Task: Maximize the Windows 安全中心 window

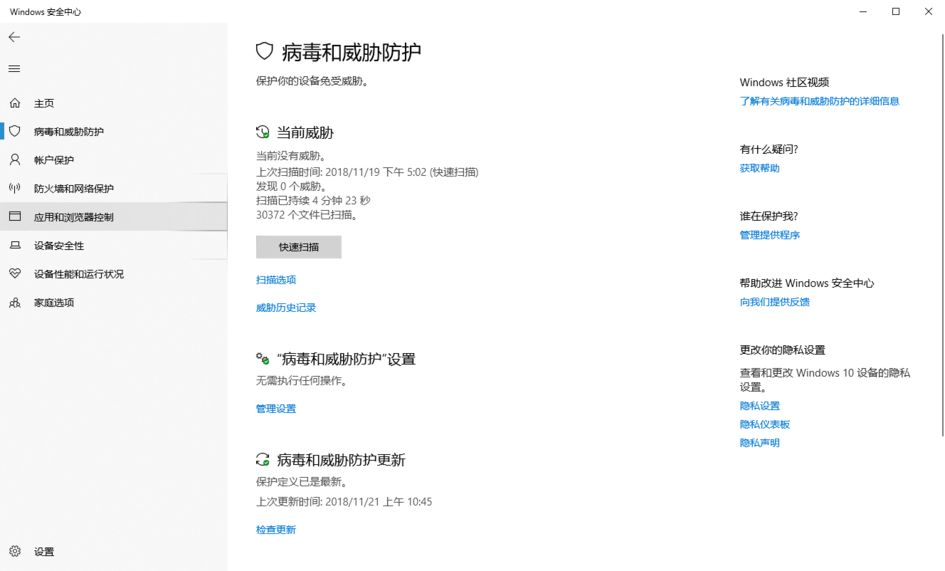Action: coord(896,11)
